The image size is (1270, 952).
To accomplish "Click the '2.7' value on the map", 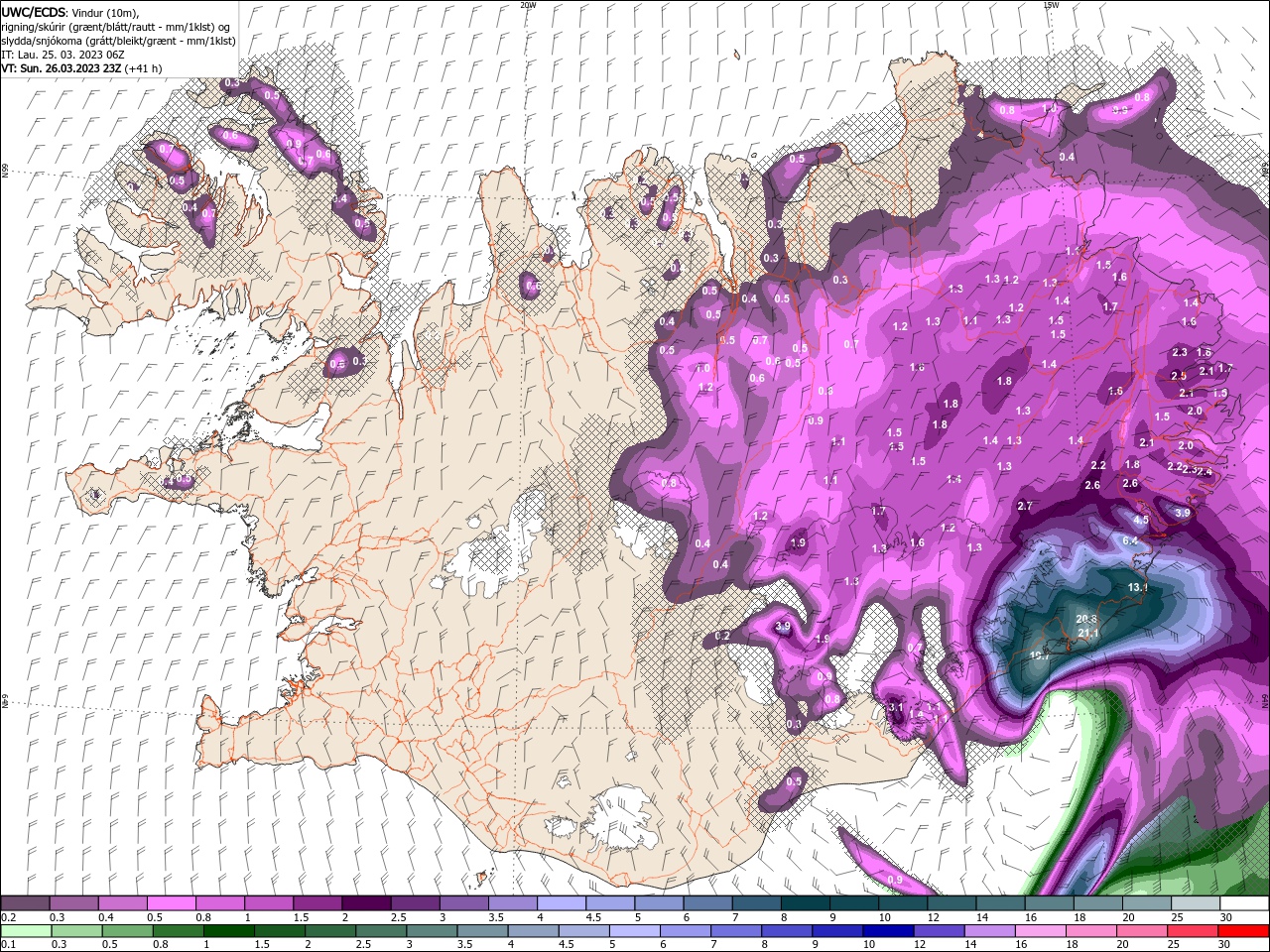I will click(x=1026, y=506).
